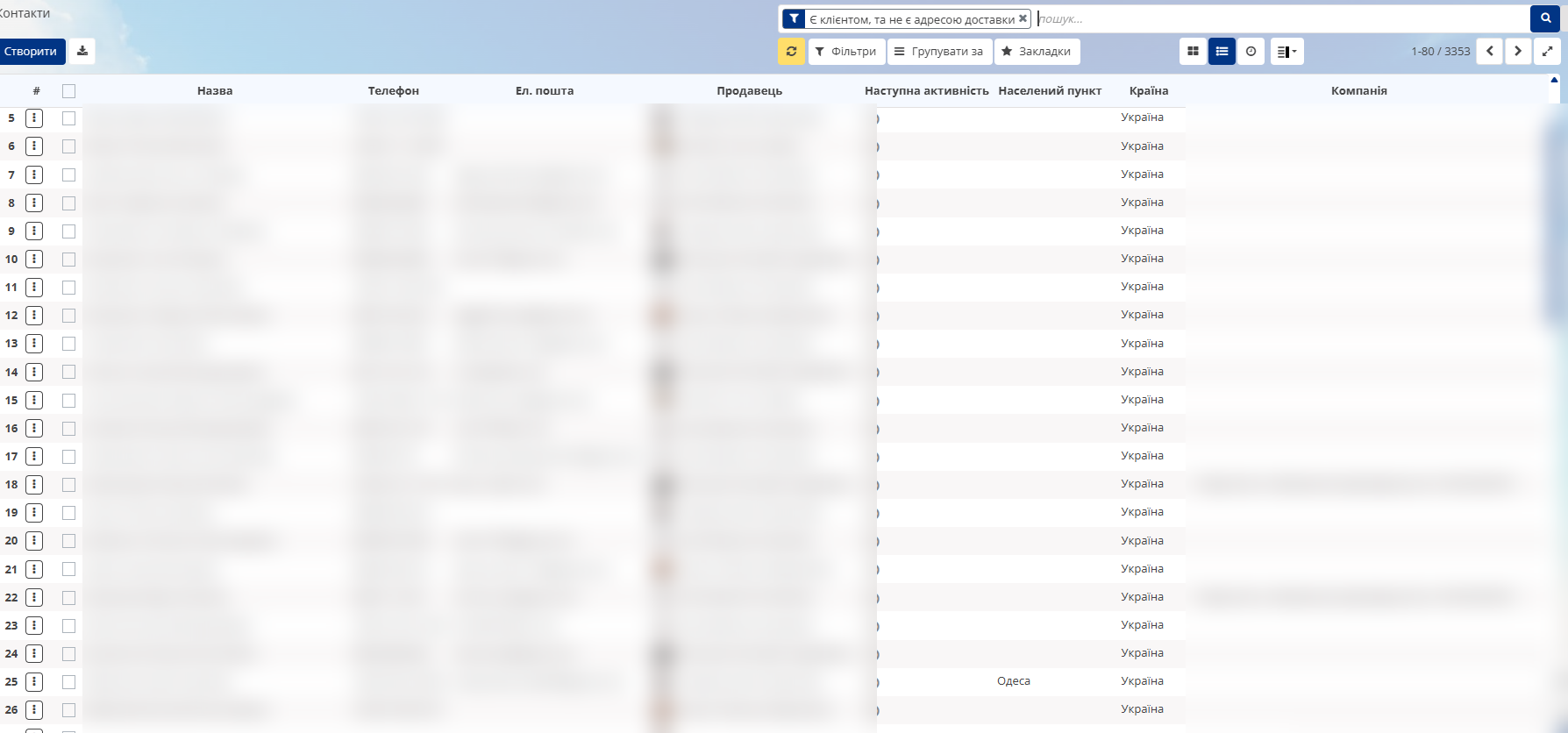The height and width of the screenshot is (733, 1568).
Task: Tick the select-all checkbox in header
Action: (x=69, y=91)
